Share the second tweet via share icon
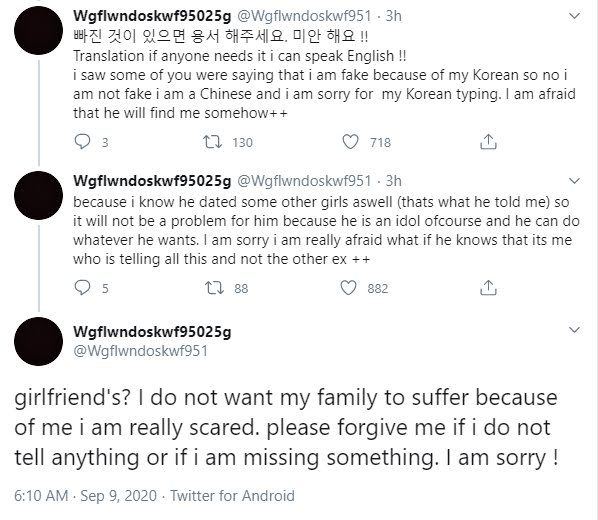 tap(488, 288)
